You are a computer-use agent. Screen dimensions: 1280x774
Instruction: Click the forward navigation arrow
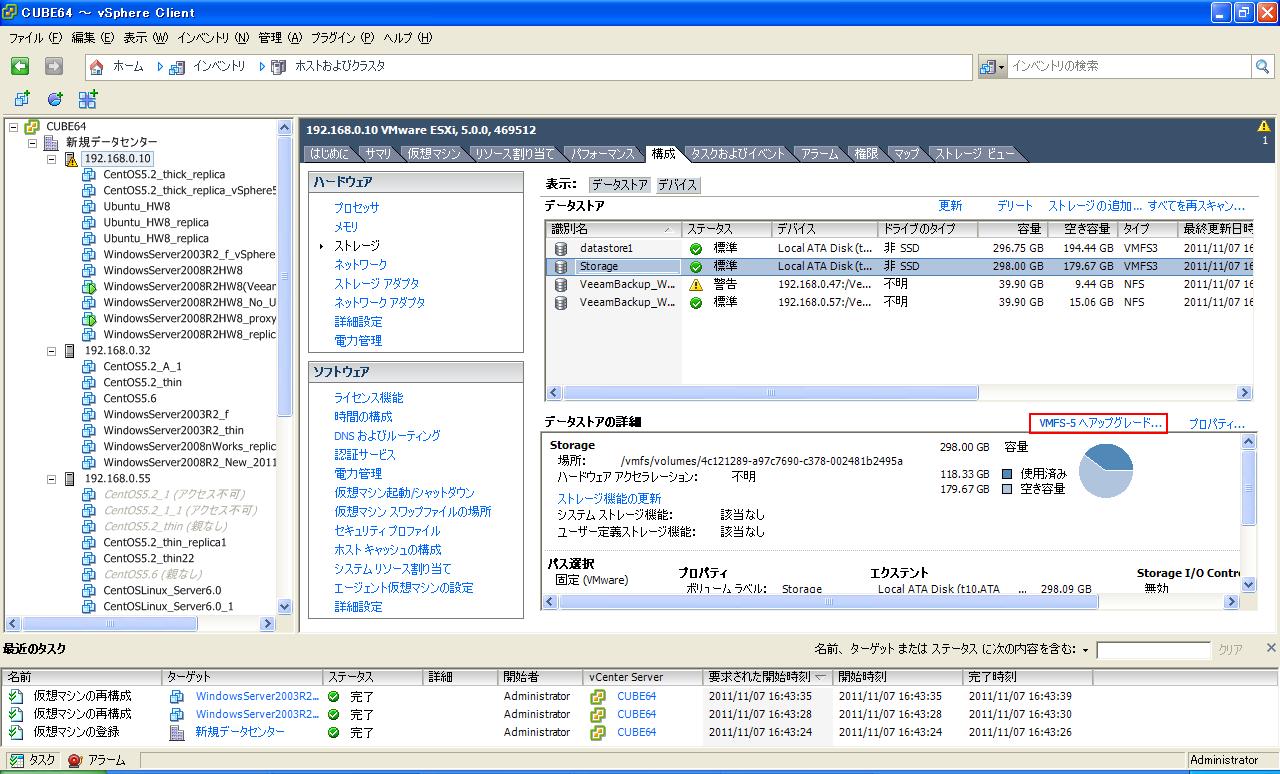click(x=54, y=66)
